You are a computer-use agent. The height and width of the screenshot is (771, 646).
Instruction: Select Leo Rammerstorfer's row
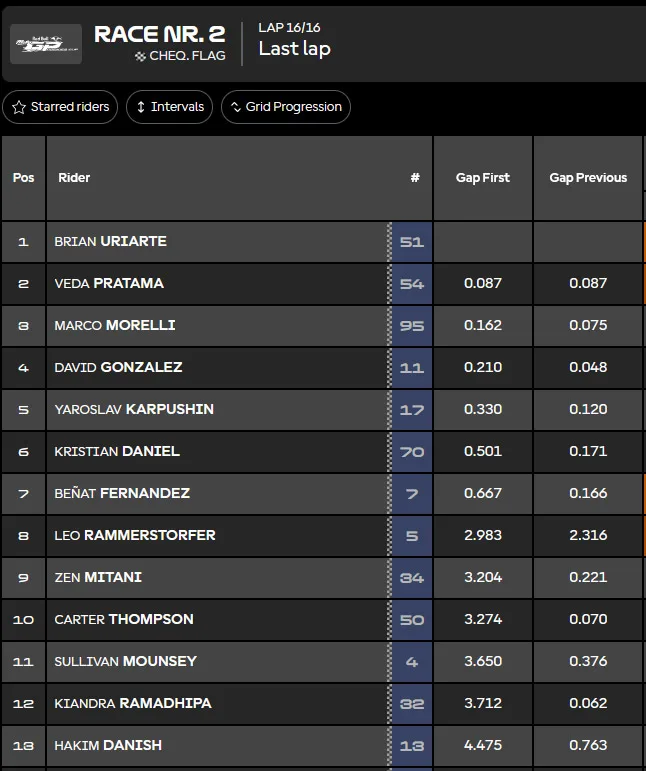point(323,535)
